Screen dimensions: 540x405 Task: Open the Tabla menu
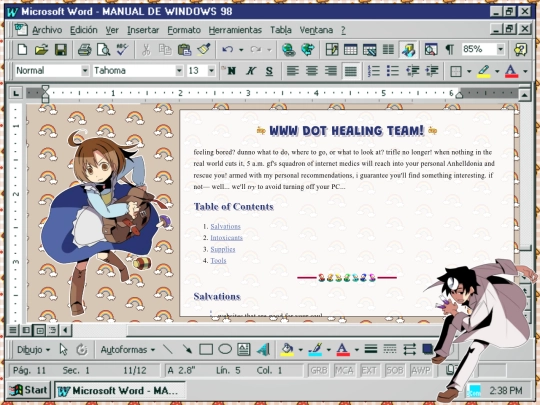tap(281, 30)
